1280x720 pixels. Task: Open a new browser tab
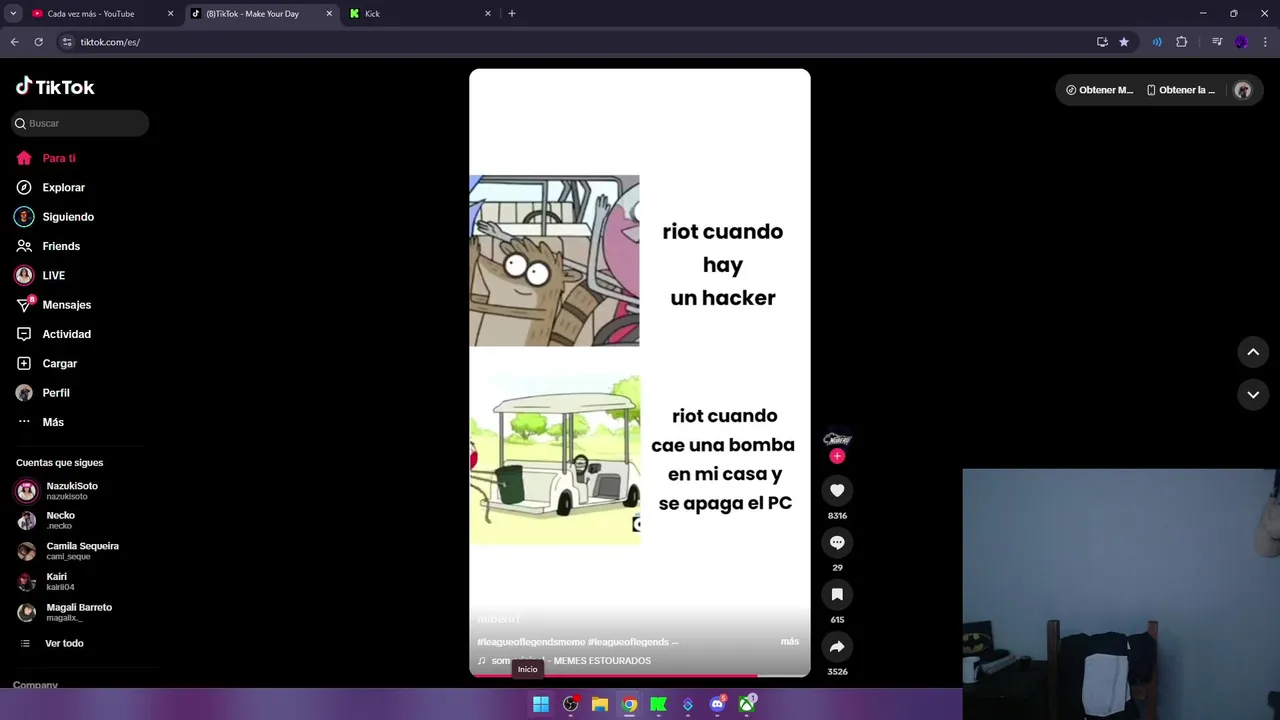coord(512,14)
